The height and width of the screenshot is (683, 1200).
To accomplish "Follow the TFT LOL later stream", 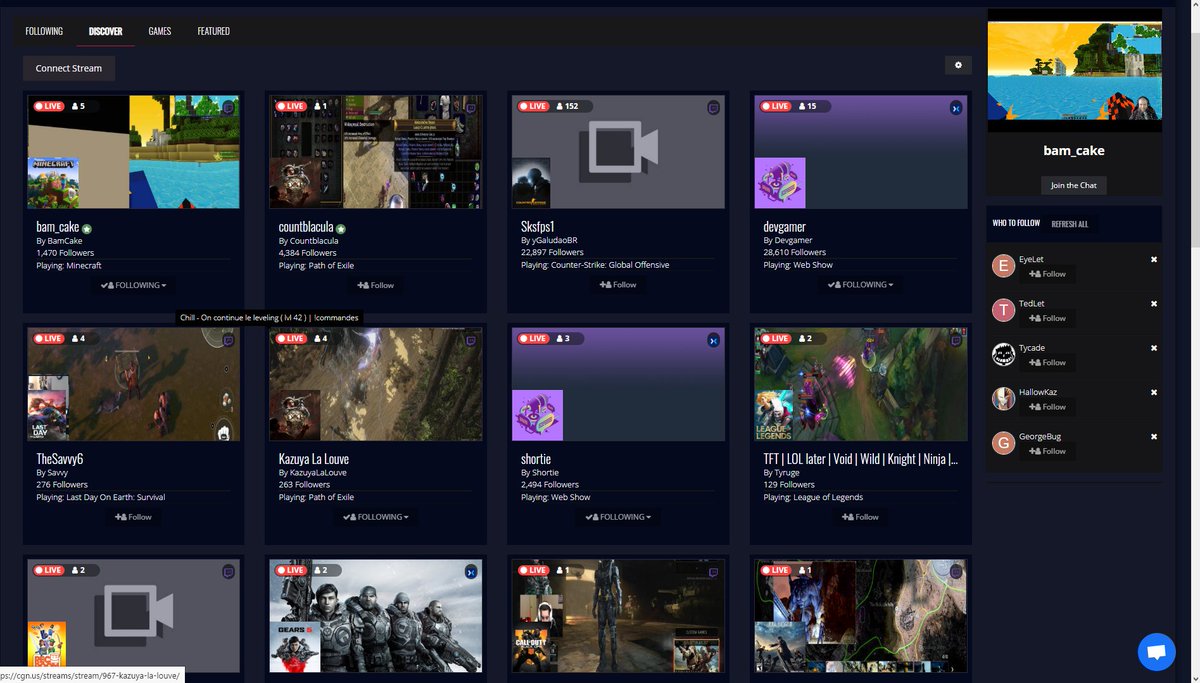I will coord(860,517).
